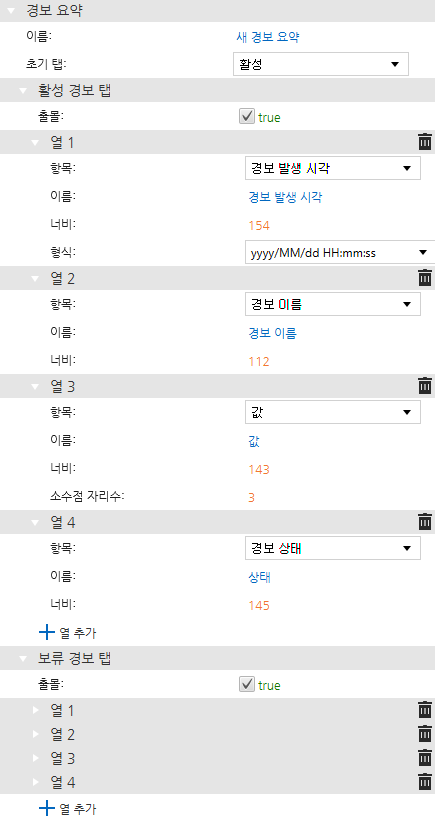The height and width of the screenshot is (819, 435).
Task: Remove expanded 열 3 with the trash icon
Action: click(x=425, y=386)
